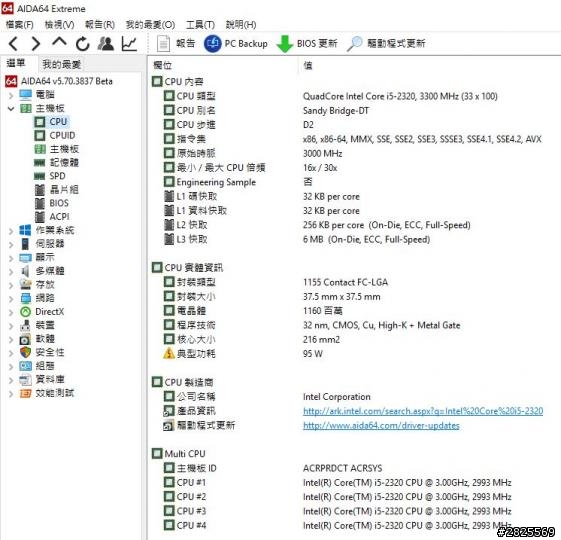Open the aida64.com driver-updates link
Viewport: 561px width, 540px height.
[x=381, y=425]
